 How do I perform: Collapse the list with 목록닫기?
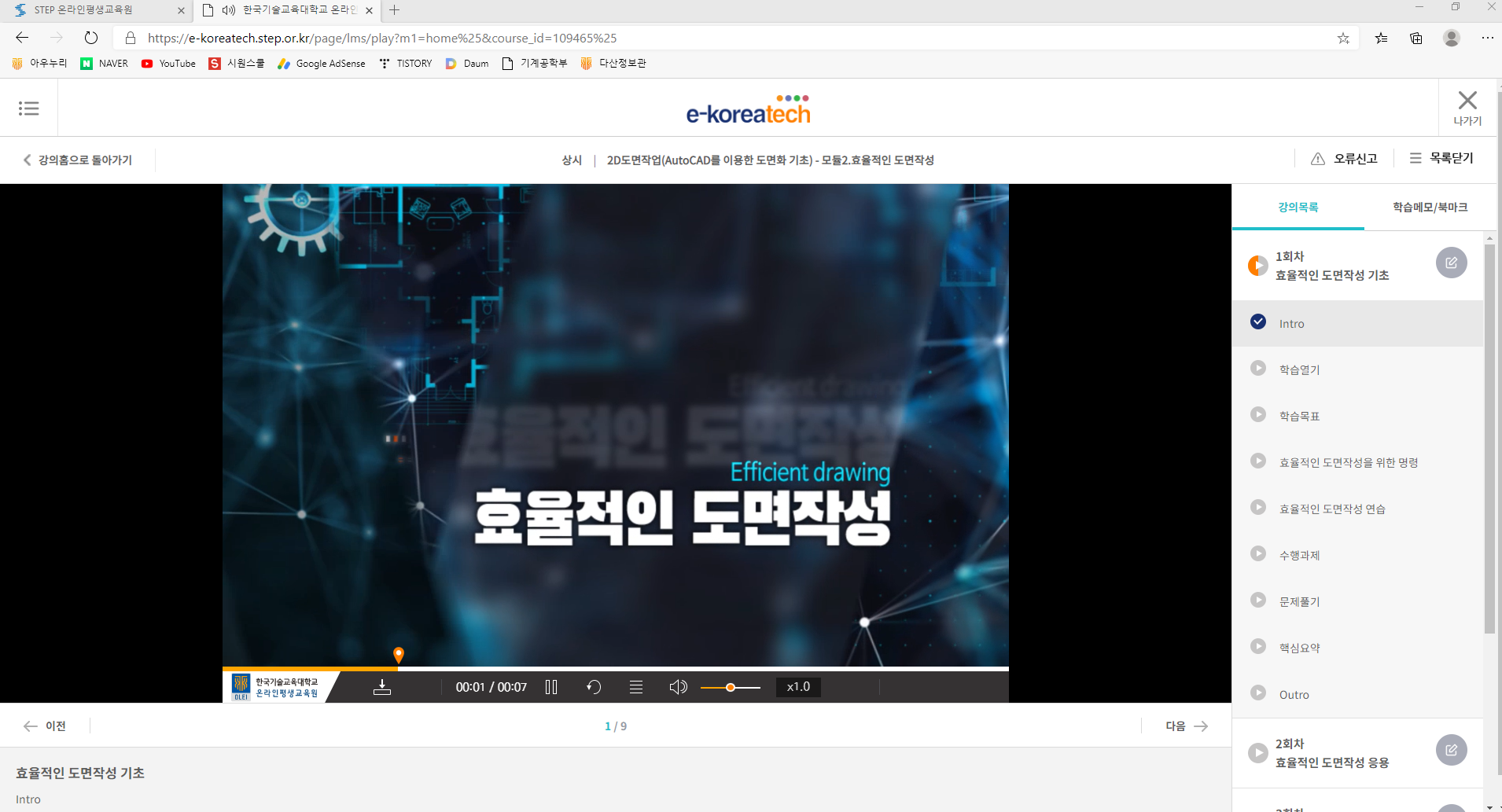pyautogui.click(x=1441, y=158)
